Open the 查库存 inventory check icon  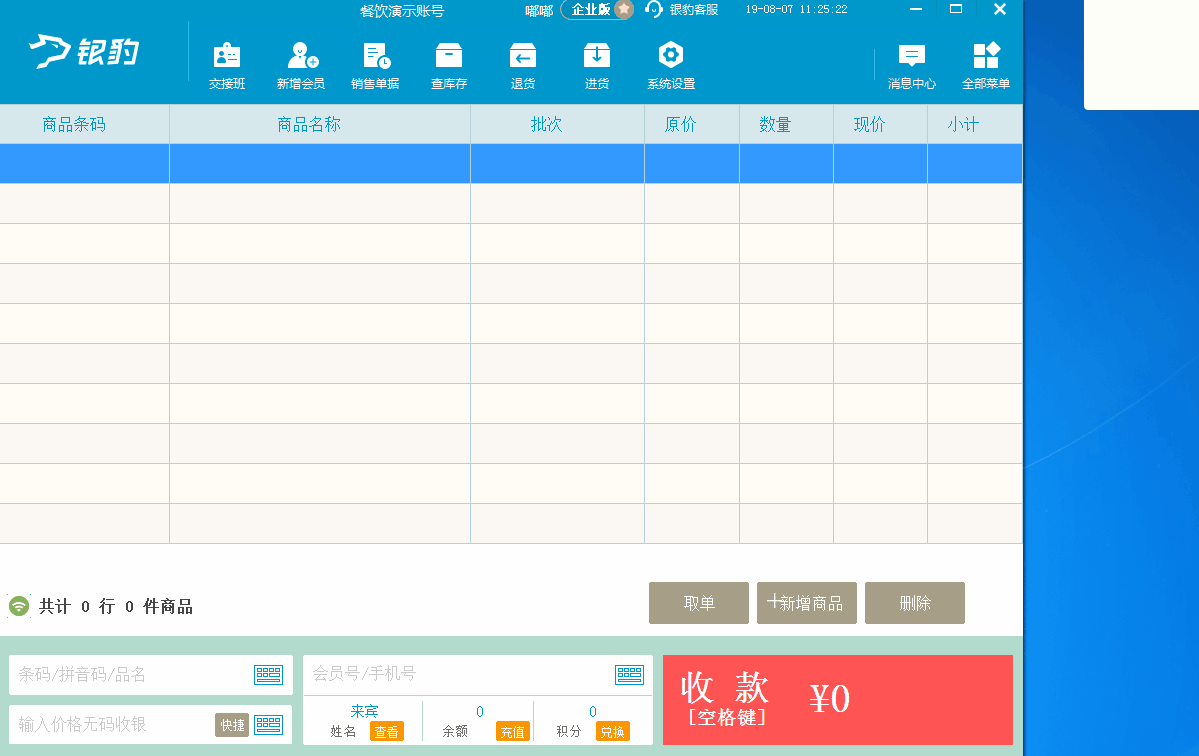449,66
